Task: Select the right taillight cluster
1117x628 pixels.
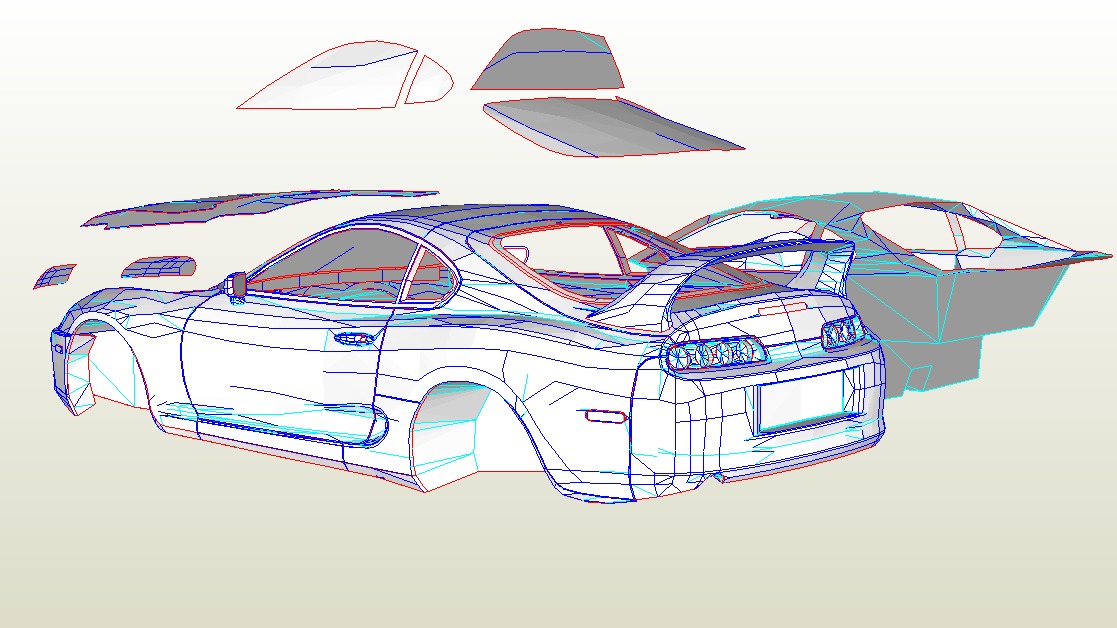Action: pyautogui.click(x=842, y=332)
